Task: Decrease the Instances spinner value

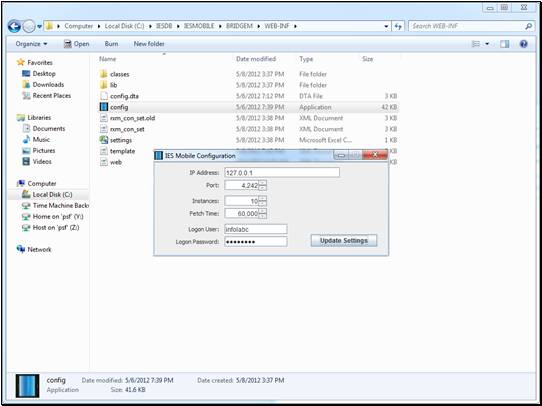Action: 263,203
